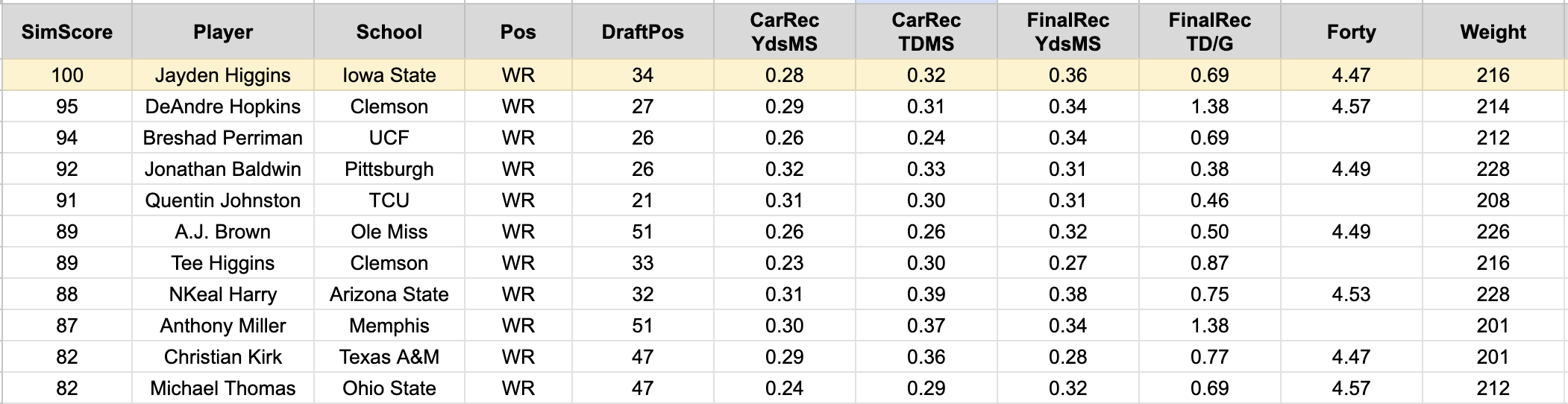The height and width of the screenshot is (404, 1568).
Task: Select the Player column header
Action: pos(223,32)
